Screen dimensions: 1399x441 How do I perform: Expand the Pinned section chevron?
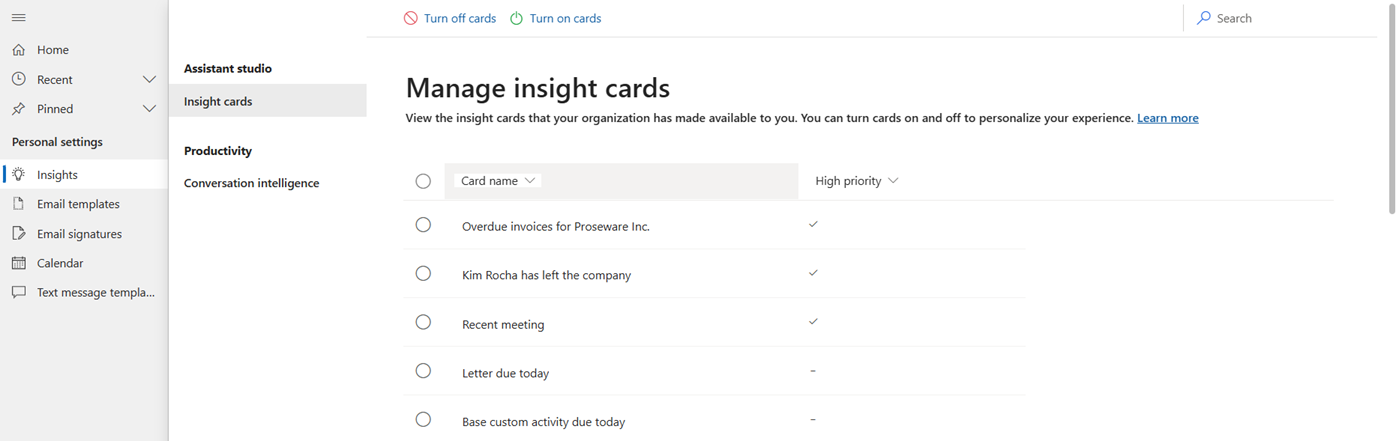click(x=149, y=109)
